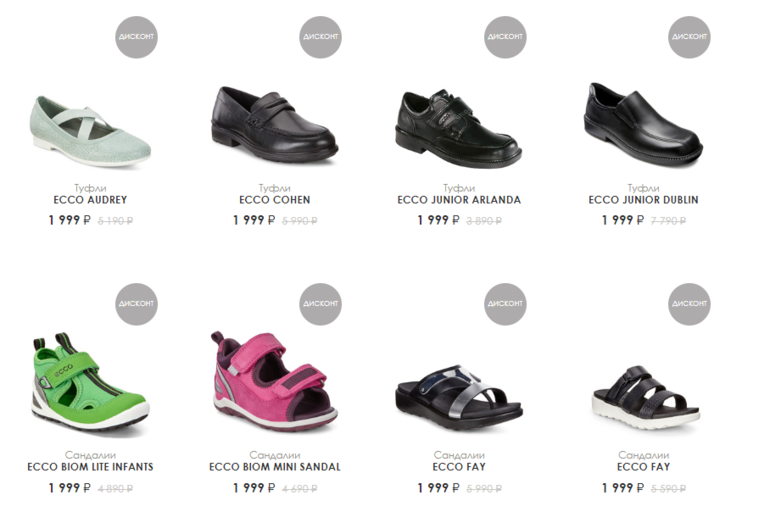Click the discount badge above ECCO AUDREY

(x=136, y=37)
